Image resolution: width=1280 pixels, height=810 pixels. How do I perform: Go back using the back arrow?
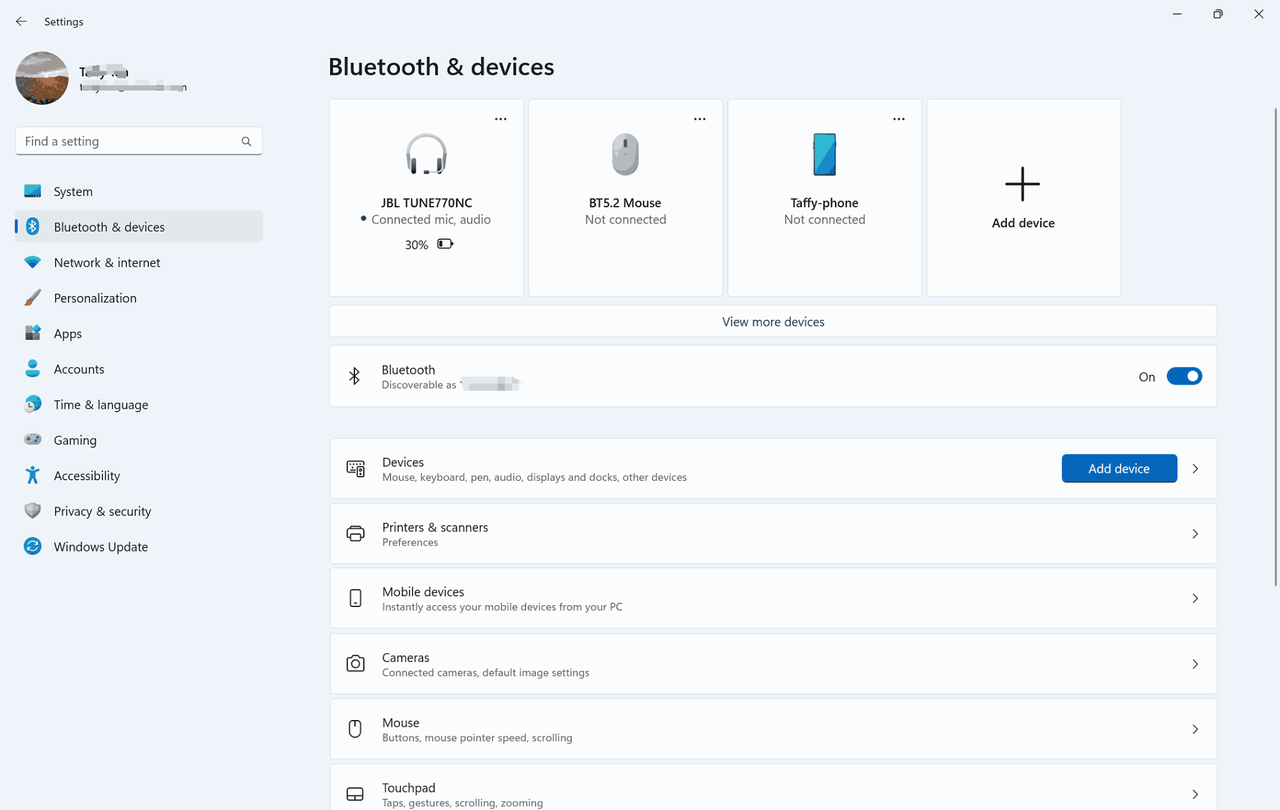[x=21, y=21]
